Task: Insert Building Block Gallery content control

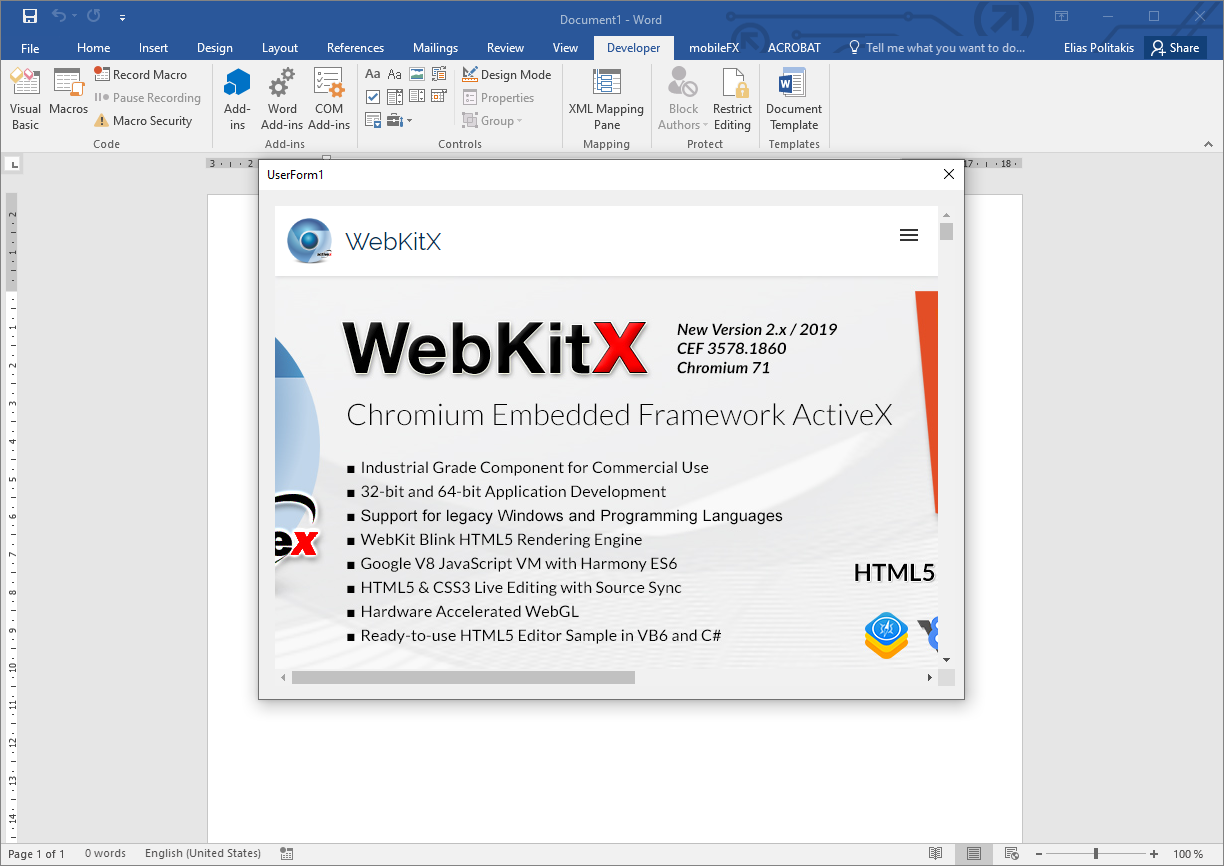Action: 439,74
